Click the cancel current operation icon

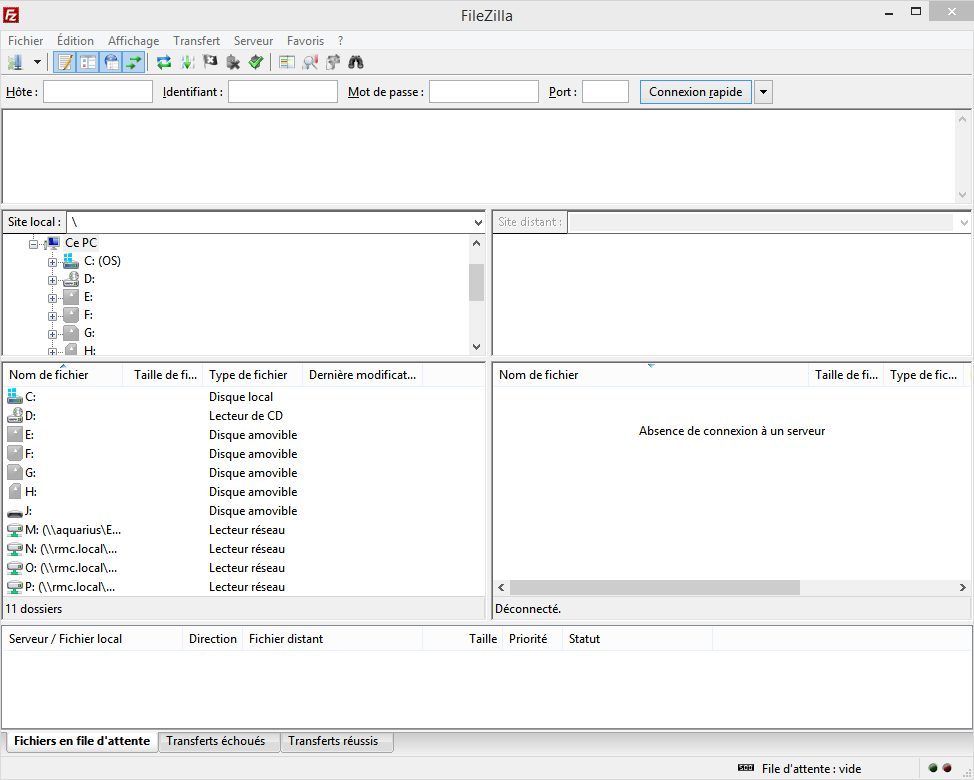click(210, 62)
